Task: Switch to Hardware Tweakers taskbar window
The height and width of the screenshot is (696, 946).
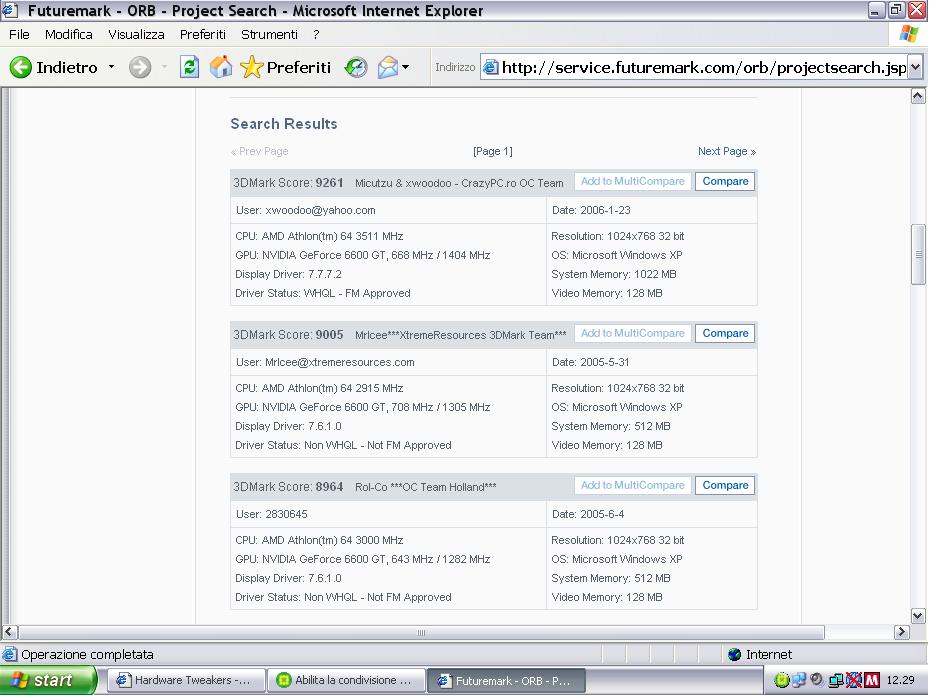Action: click(x=186, y=680)
